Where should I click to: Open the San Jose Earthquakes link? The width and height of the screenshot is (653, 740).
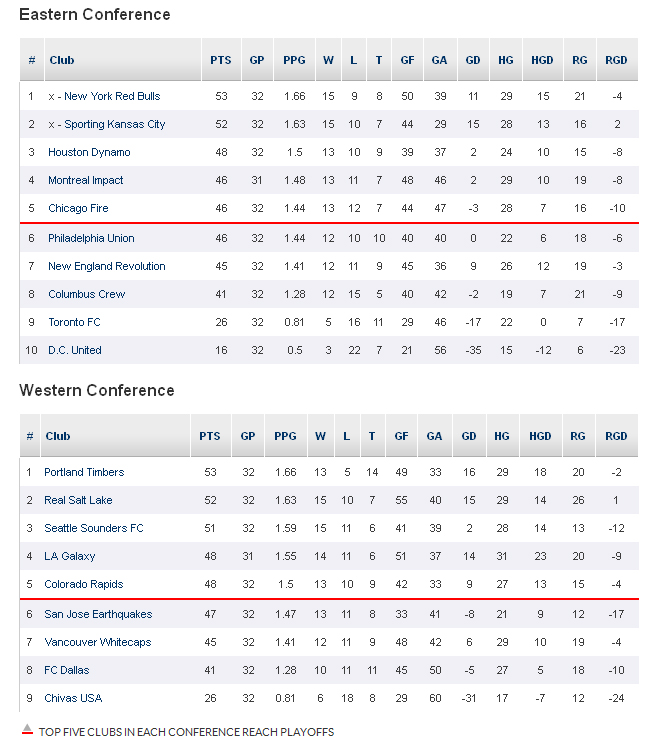tap(98, 614)
